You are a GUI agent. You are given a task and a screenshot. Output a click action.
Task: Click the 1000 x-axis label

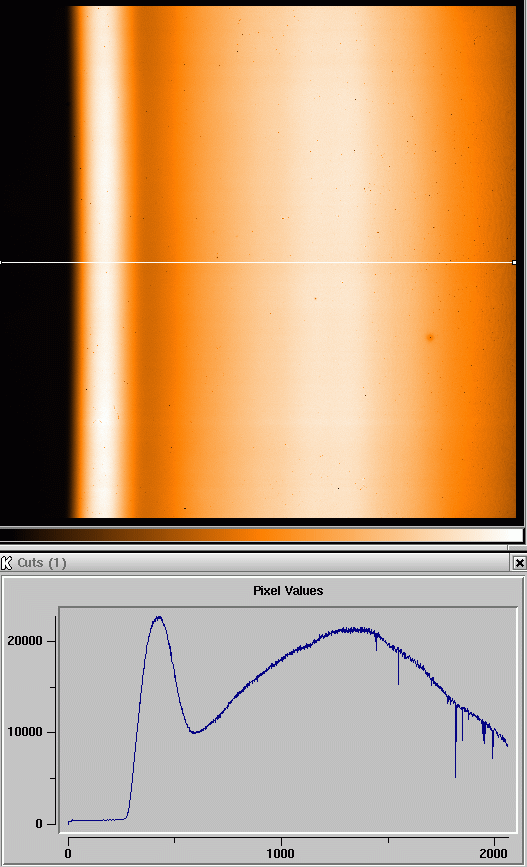point(280,853)
